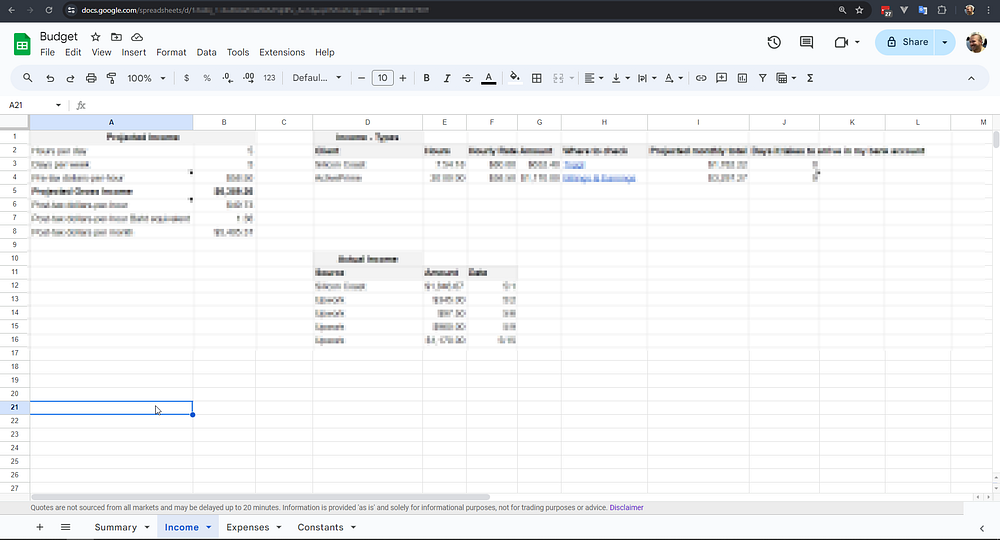Open the Insert menu
Viewport: 1000px width, 540px height.
point(134,52)
